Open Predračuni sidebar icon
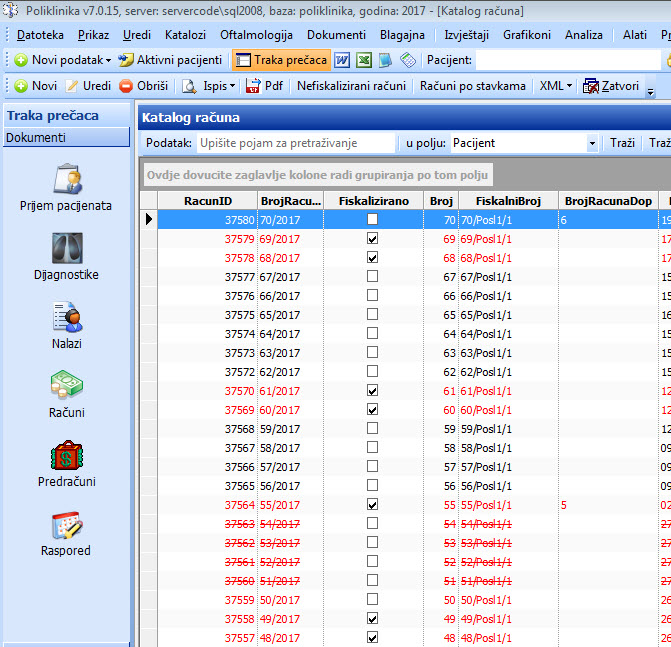Image resolution: width=671 pixels, height=647 pixels. pos(66,455)
